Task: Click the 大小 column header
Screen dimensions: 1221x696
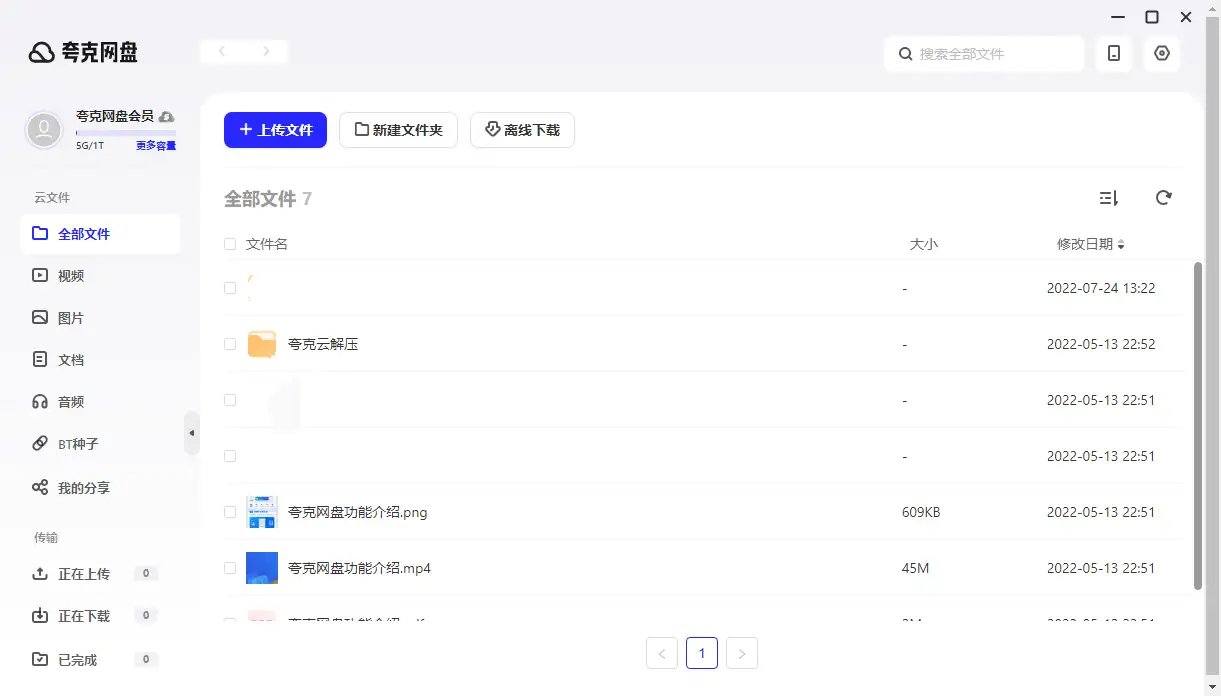Action: 924,244
